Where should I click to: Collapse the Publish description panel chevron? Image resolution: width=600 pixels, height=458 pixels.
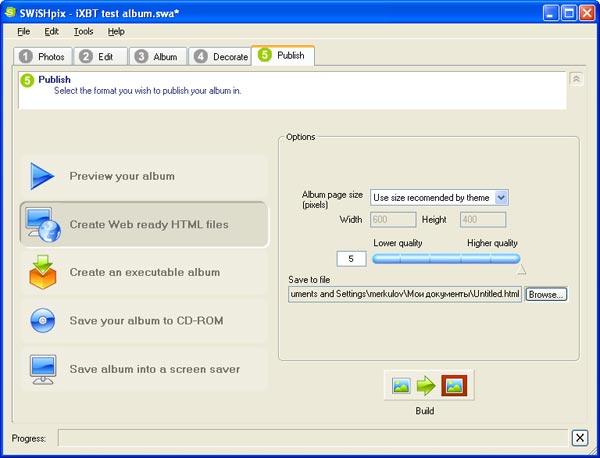pos(576,79)
